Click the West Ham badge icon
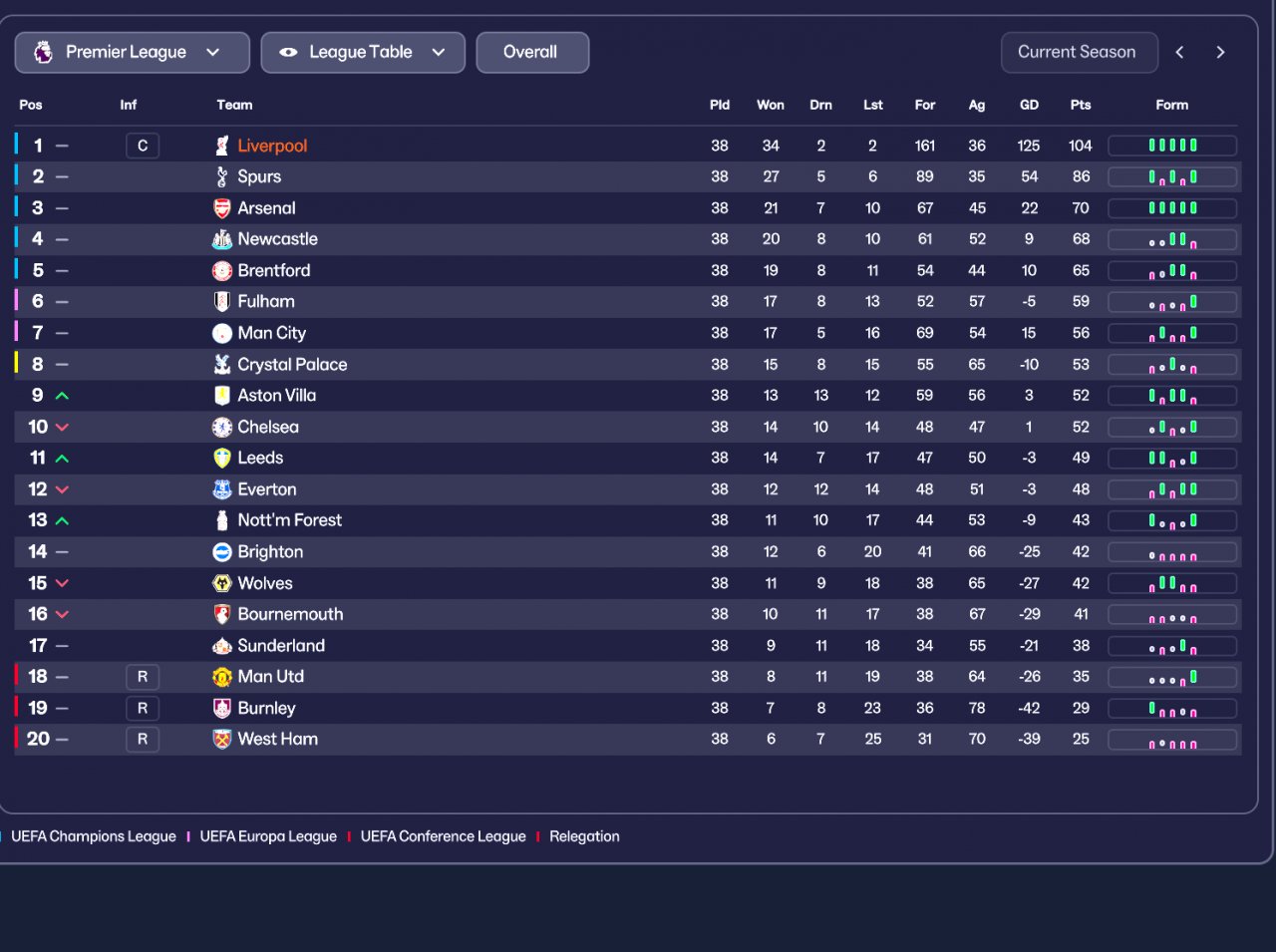 [x=222, y=739]
